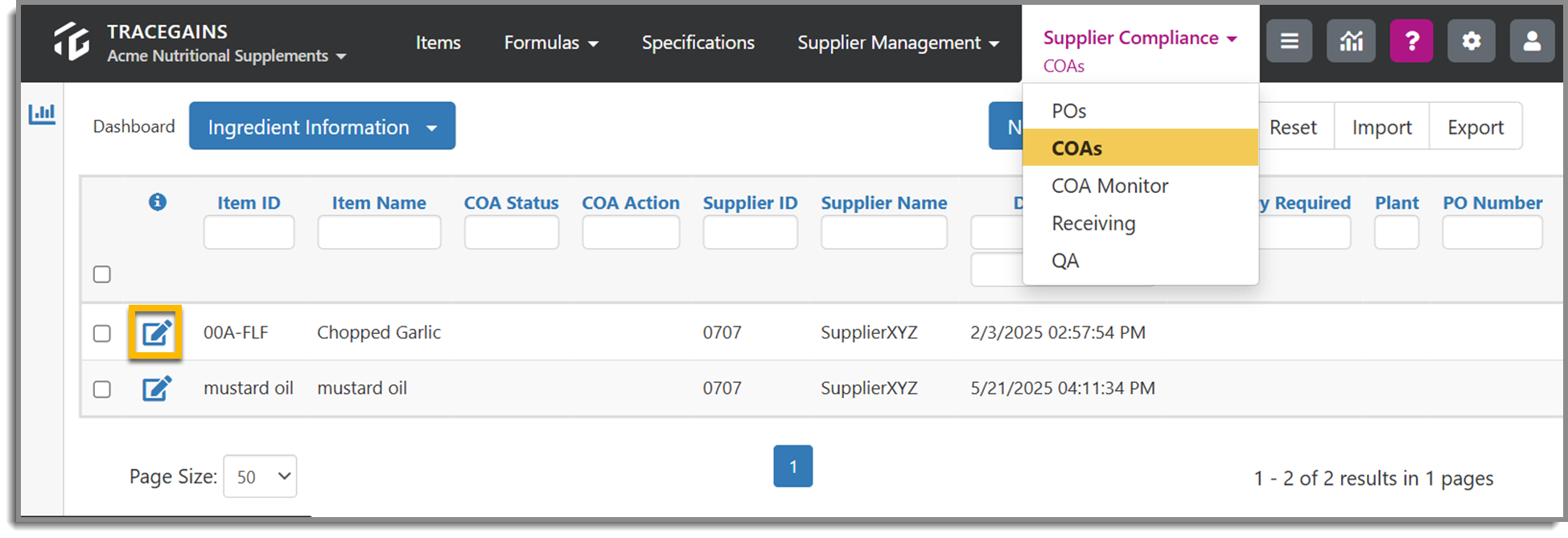Go to page 1 in pagination

click(793, 466)
